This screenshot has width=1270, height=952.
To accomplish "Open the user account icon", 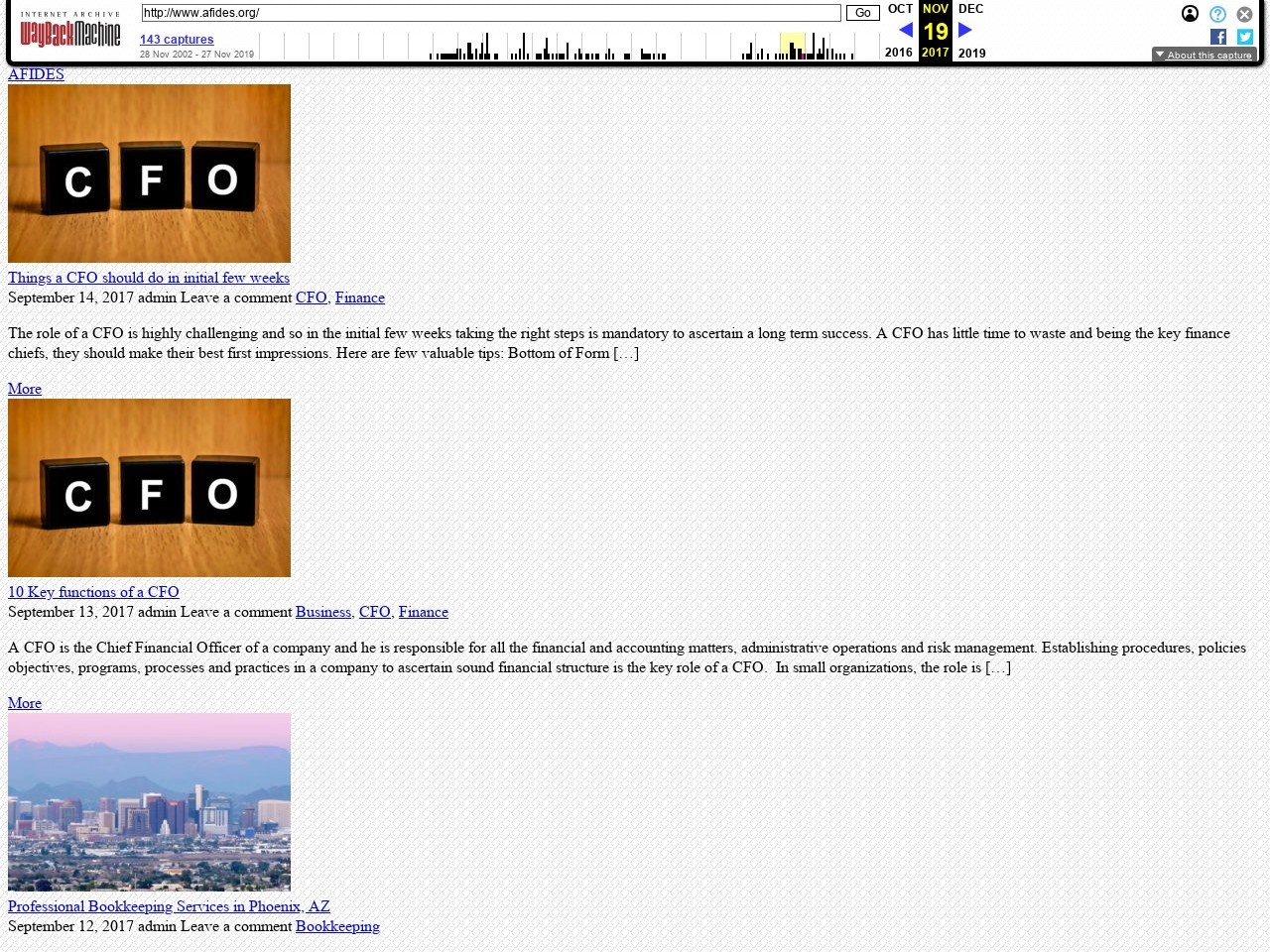I will pos(1190,14).
